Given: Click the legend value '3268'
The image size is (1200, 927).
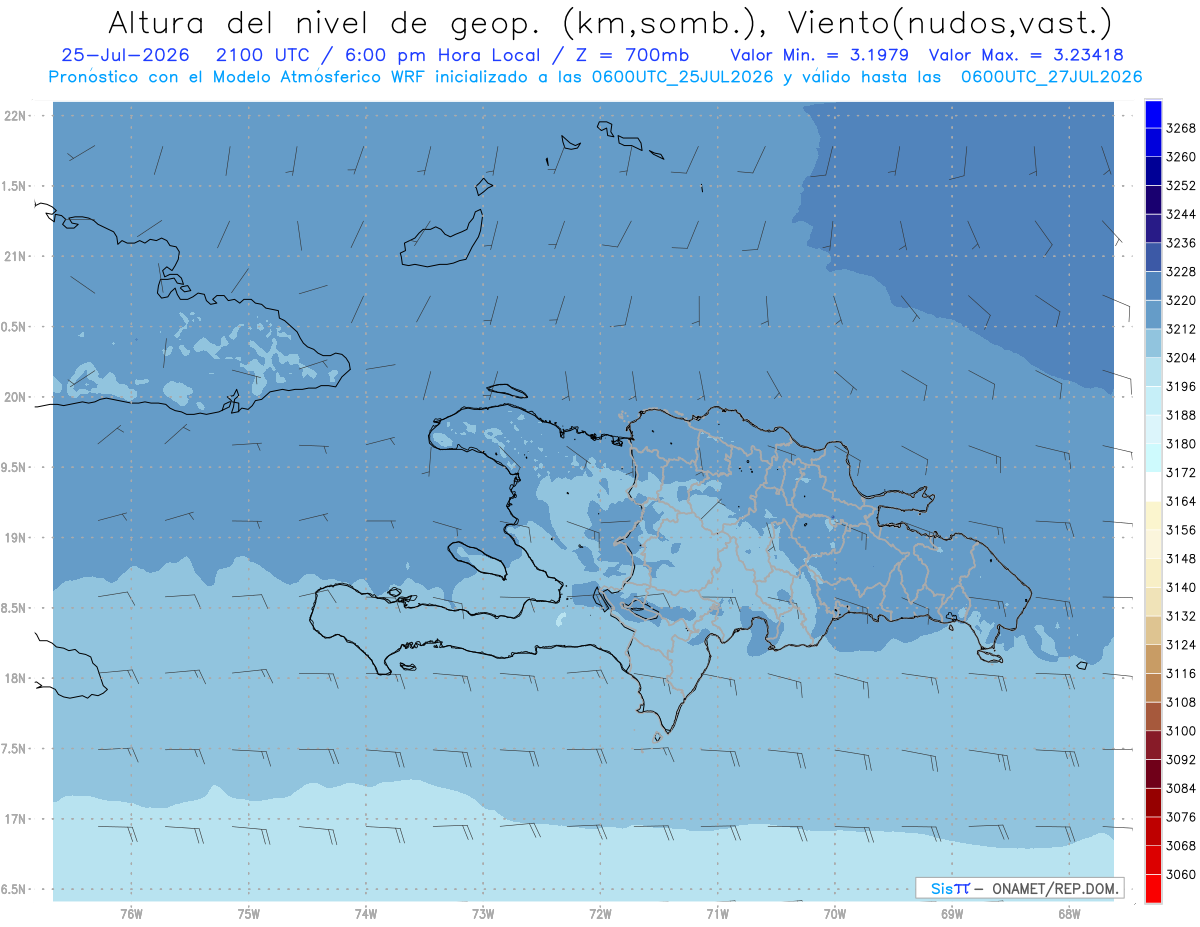Looking at the screenshot, I should (1181, 128).
